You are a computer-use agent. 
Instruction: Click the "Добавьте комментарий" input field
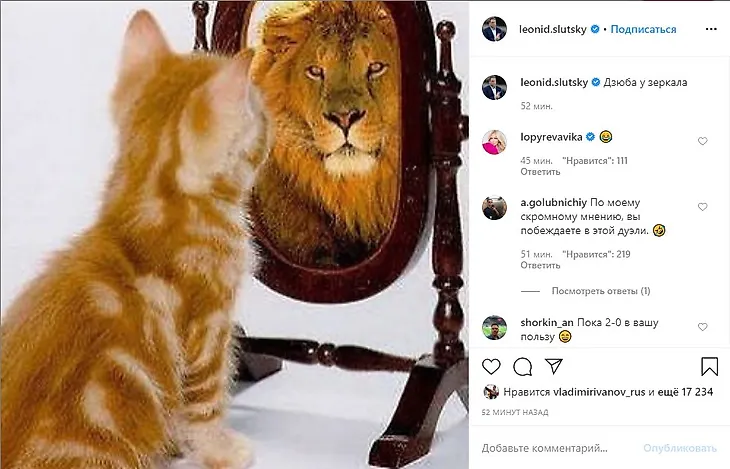555,447
